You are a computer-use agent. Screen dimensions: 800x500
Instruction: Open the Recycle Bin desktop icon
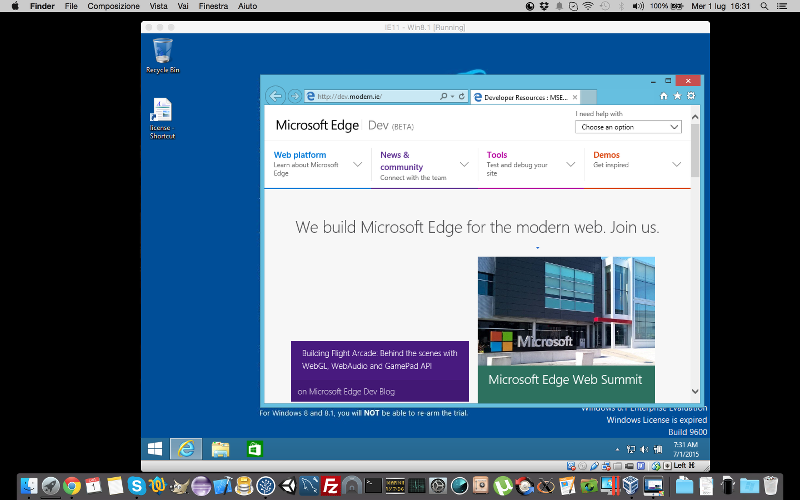click(163, 56)
